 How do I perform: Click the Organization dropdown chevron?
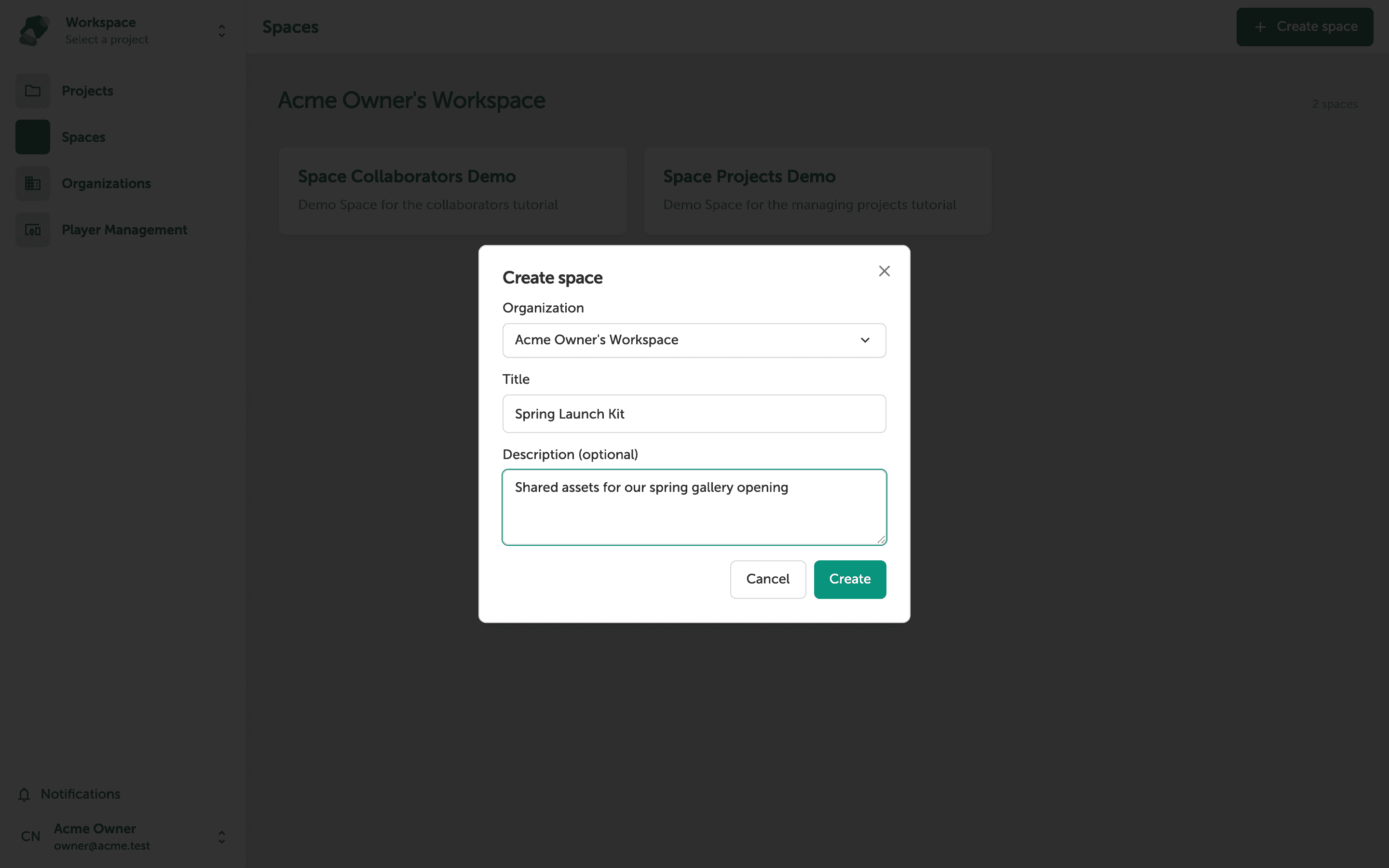coord(865,340)
